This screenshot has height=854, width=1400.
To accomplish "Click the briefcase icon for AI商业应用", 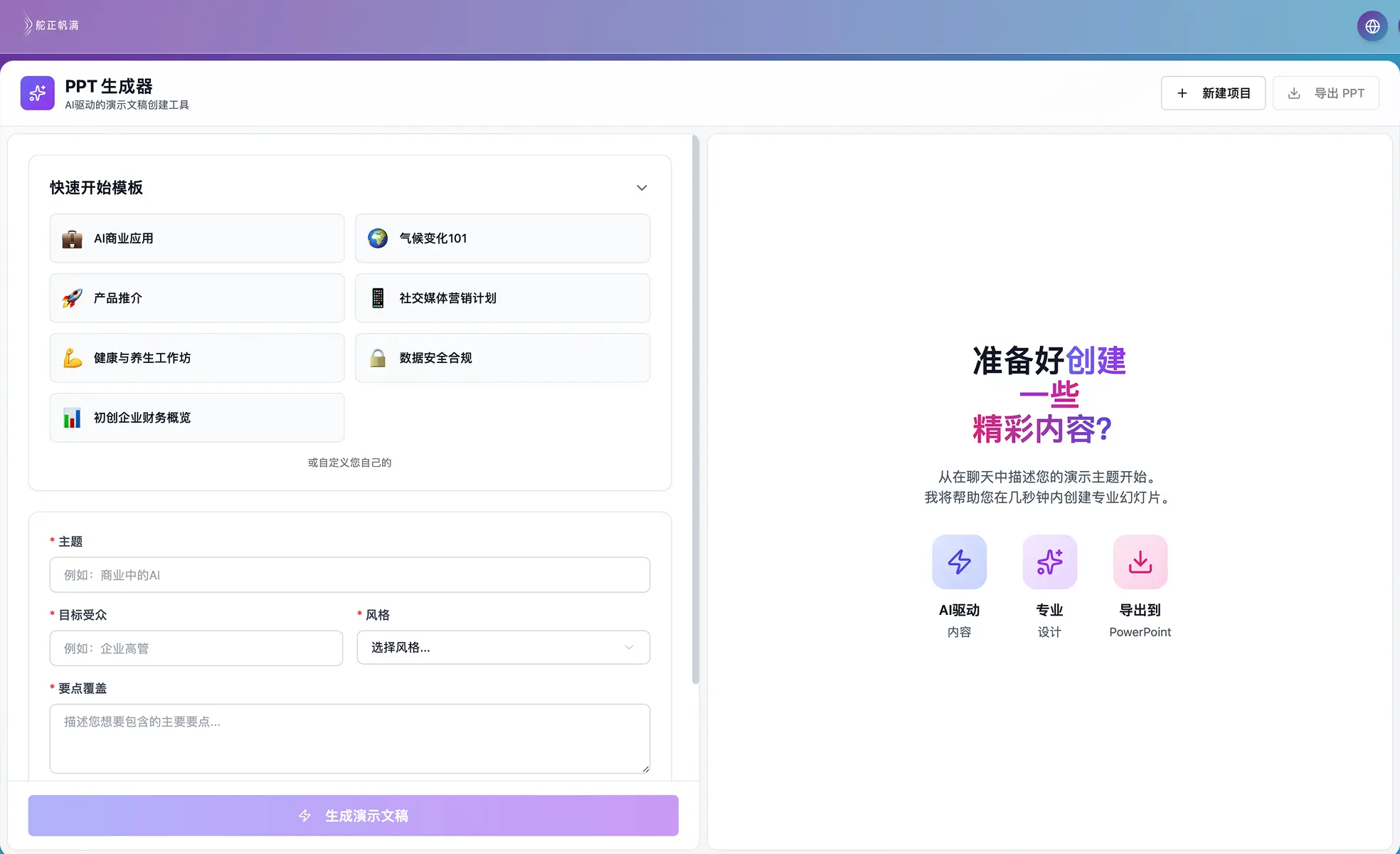I will (x=72, y=238).
